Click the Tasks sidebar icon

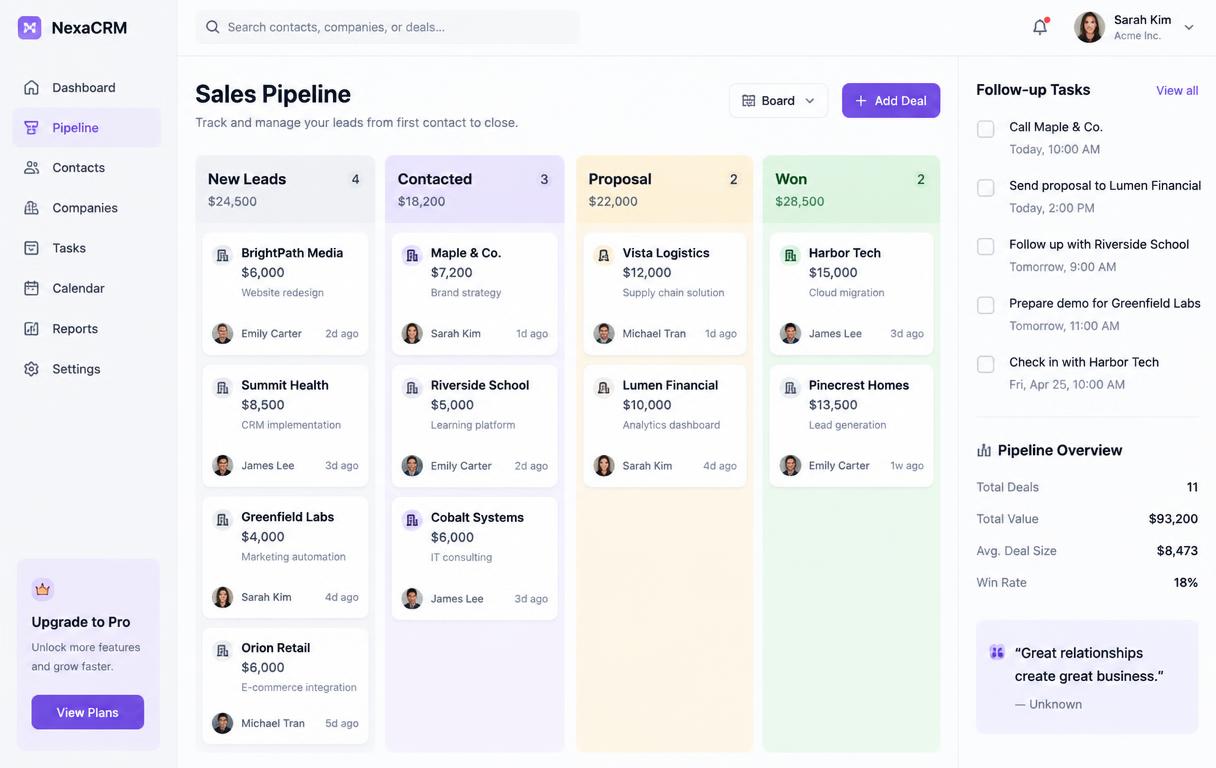[32, 248]
